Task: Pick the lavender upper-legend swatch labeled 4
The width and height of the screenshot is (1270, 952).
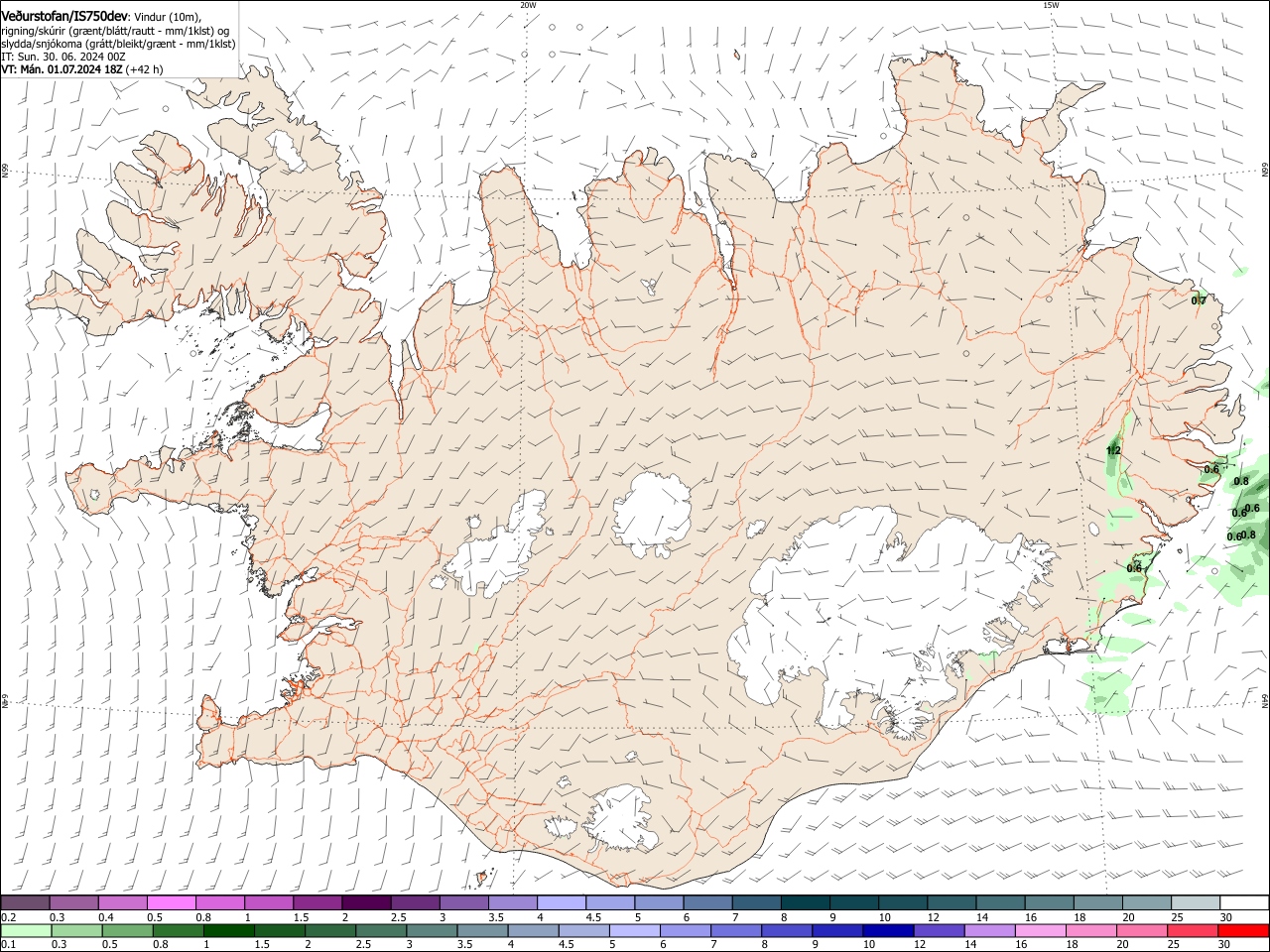Action: point(561,903)
